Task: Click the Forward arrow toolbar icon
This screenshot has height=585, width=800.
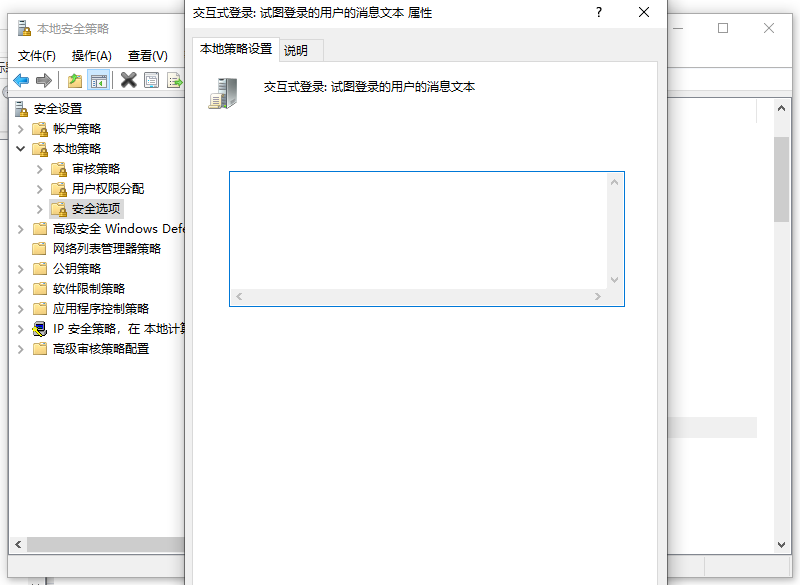Action: [x=43, y=80]
